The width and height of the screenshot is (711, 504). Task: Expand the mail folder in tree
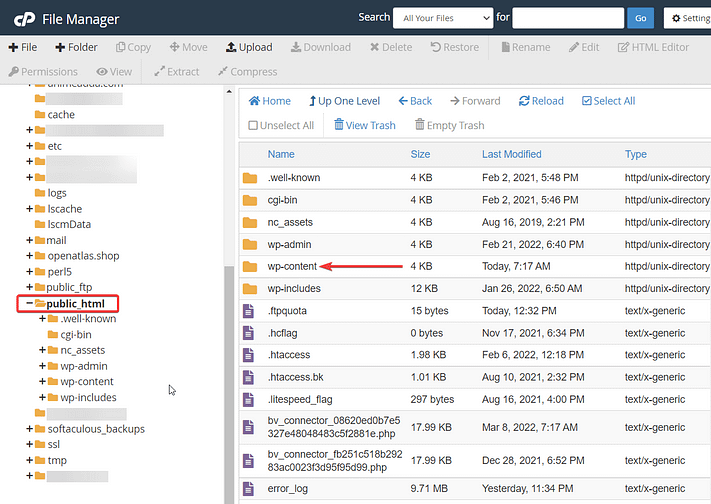click(29, 240)
